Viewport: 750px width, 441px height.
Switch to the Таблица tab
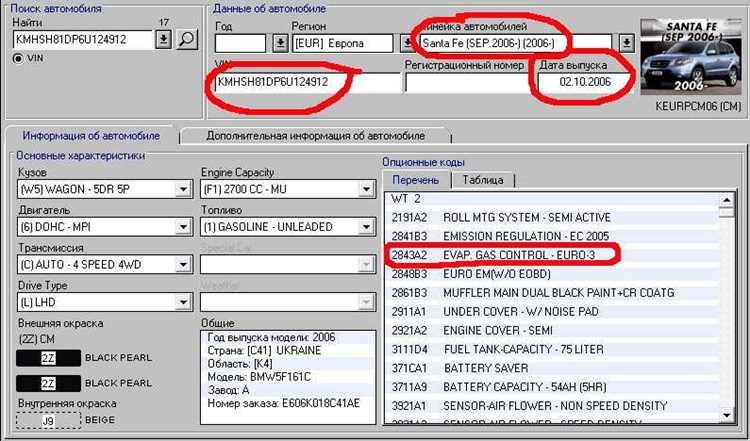[482, 180]
